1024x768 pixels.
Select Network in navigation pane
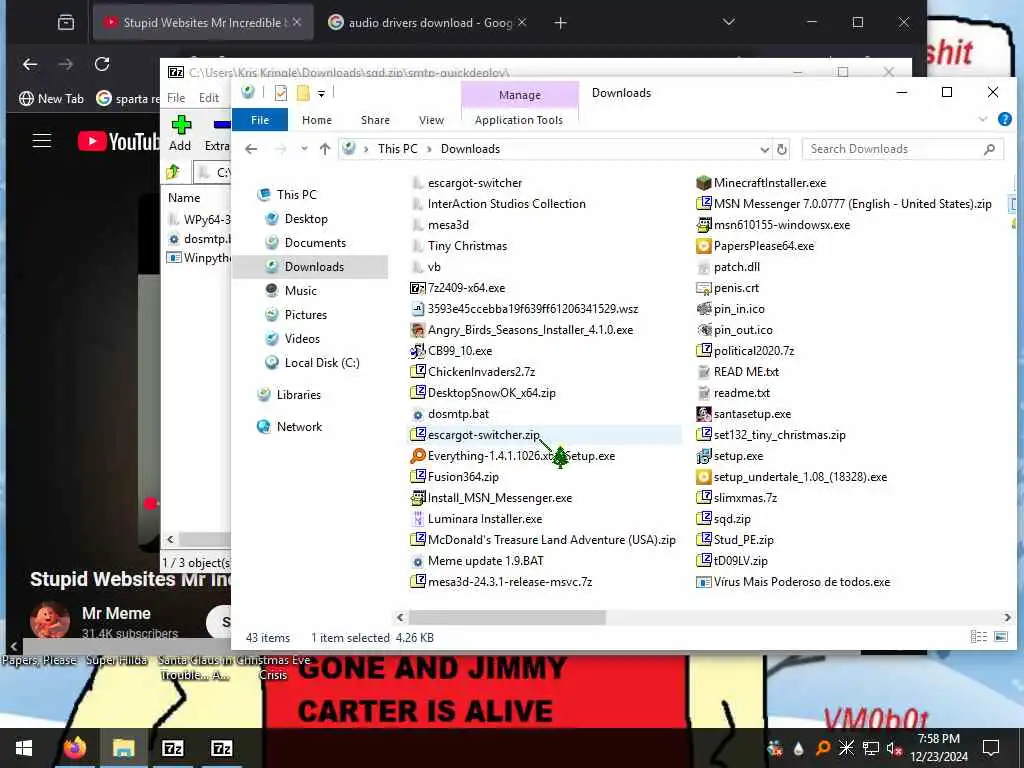pyautogui.click(x=298, y=427)
